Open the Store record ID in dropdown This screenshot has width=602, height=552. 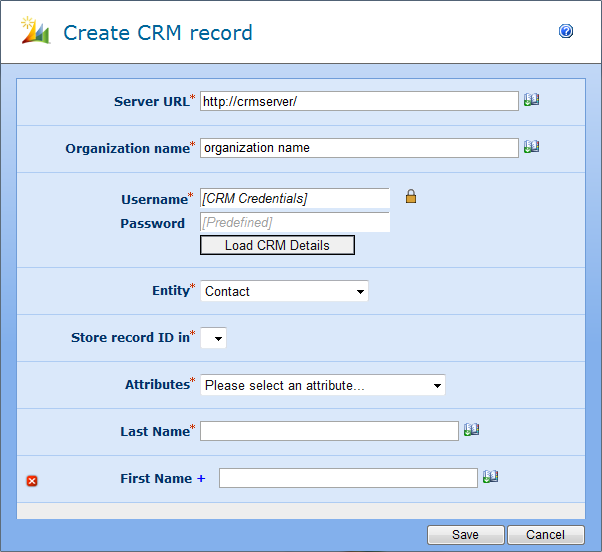click(x=214, y=338)
